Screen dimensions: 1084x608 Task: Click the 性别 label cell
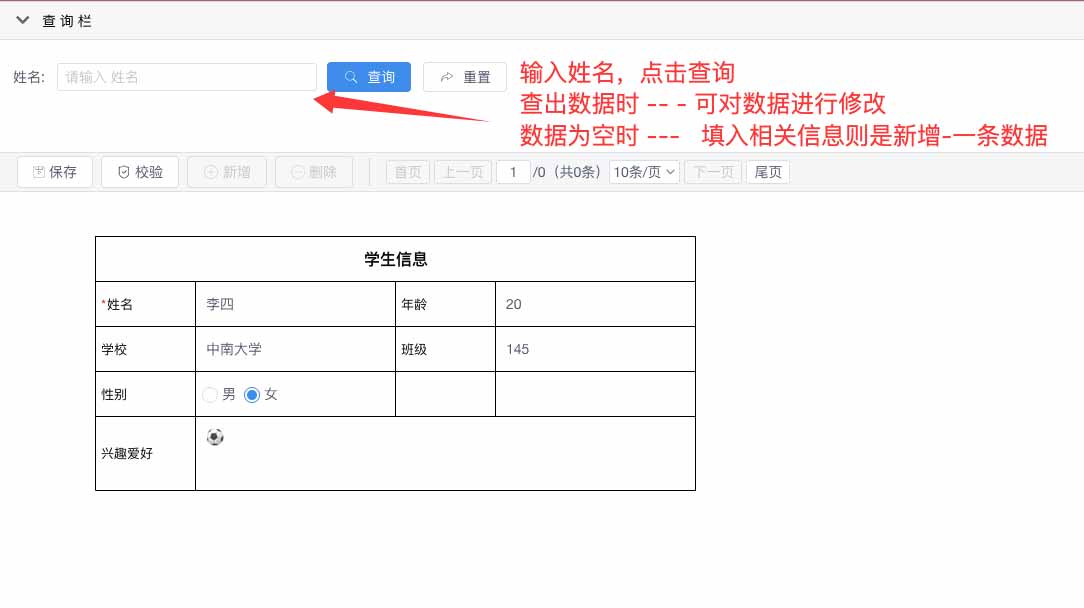point(145,394)
